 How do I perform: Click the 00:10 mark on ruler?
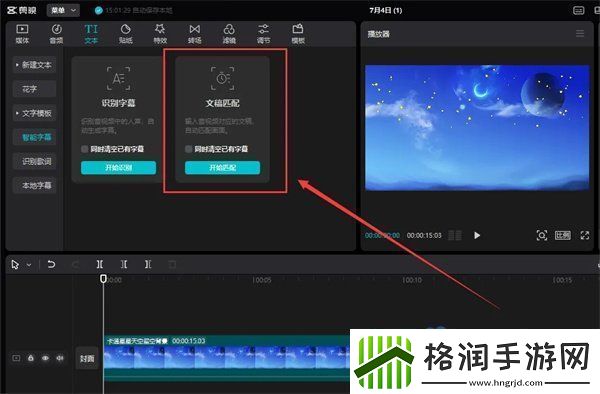[x=412, y=280]
